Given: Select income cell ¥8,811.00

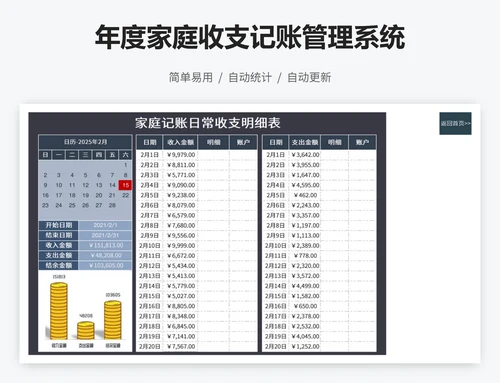Looking at the screenshot, I should (x=180, y=165).
